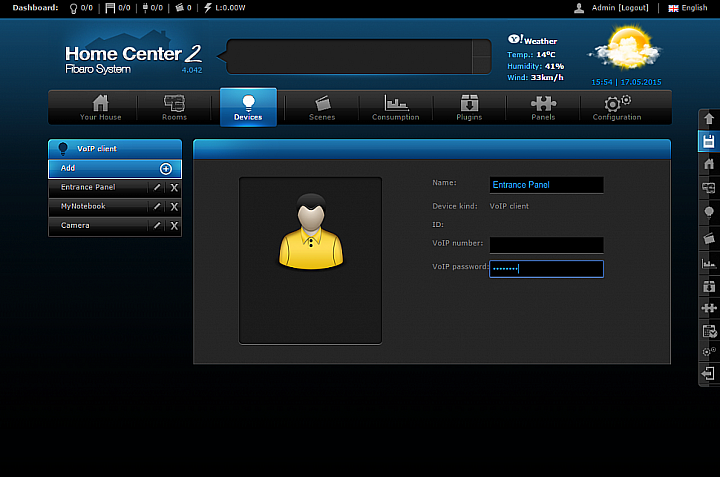Delete the MyNotebook VoIP client
The width and height of the screenshot is (720, 477).
(174, 207)
